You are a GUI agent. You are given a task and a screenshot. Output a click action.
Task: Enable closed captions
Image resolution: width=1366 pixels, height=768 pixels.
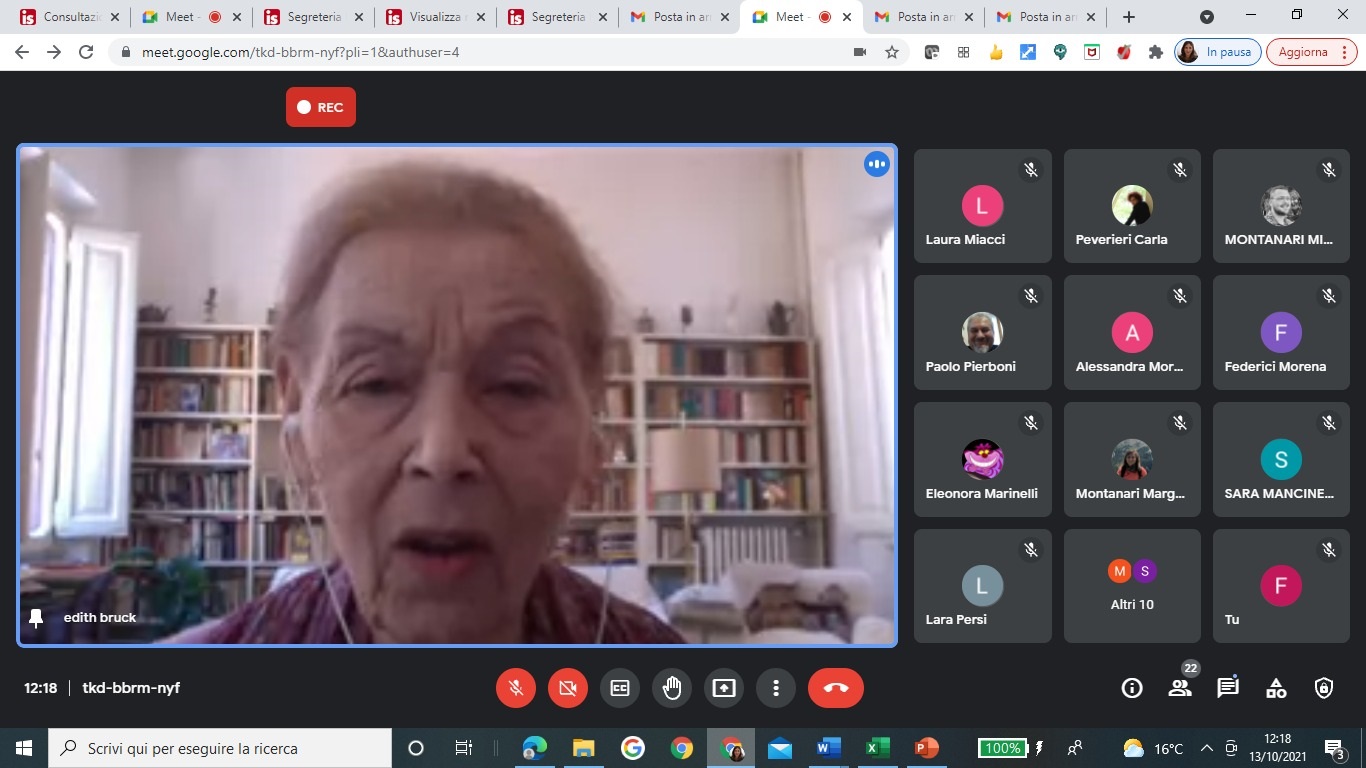(620, 688)
